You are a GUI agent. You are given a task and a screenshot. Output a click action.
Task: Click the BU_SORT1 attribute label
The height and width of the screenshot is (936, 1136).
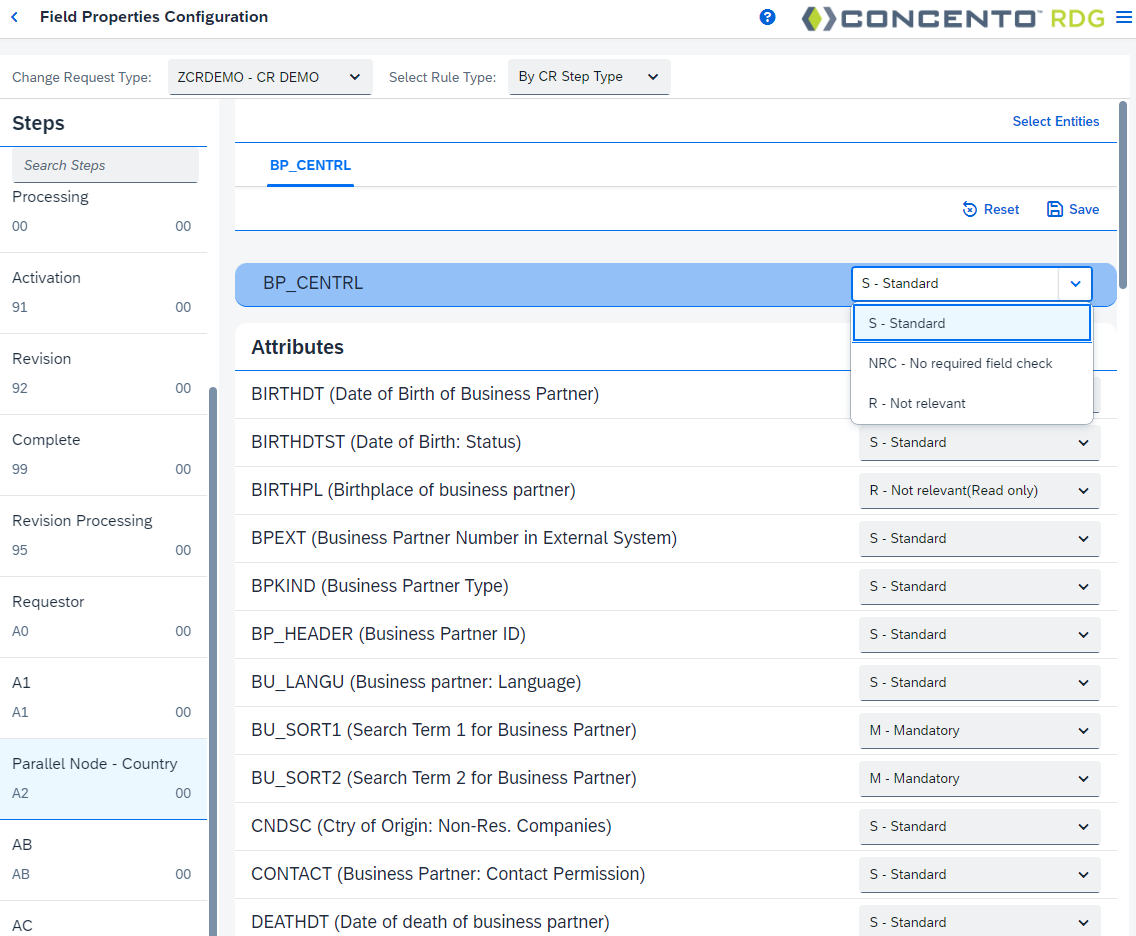[x=443, y=730]
